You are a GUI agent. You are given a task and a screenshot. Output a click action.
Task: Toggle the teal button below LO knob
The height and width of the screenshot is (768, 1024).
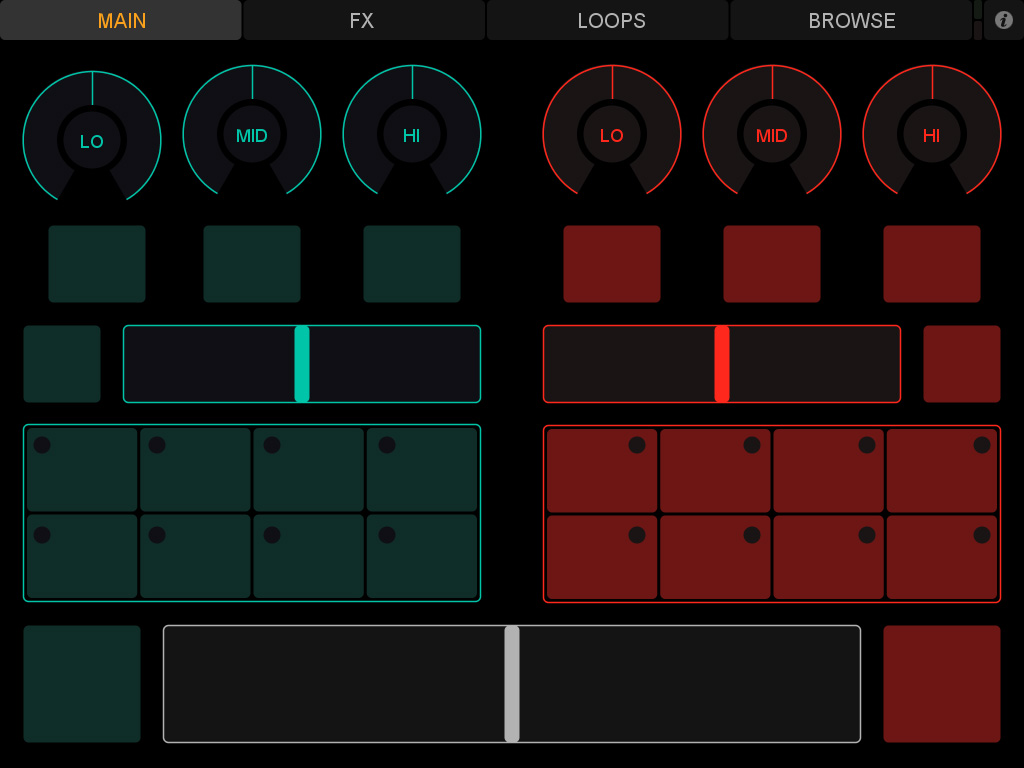tap(97, 264)
